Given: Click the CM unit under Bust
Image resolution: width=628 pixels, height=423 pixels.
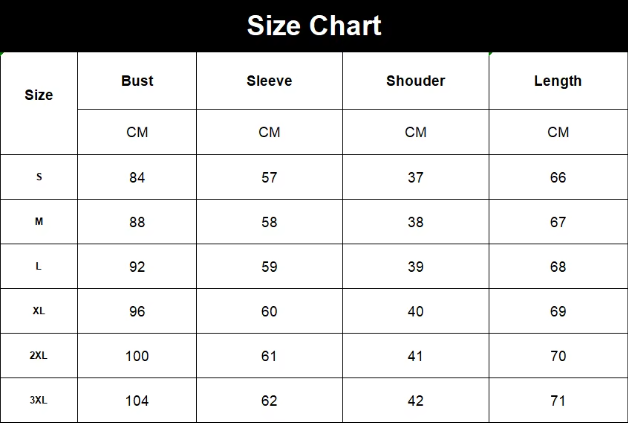Looking at the screenshot, I should [137, 132].
